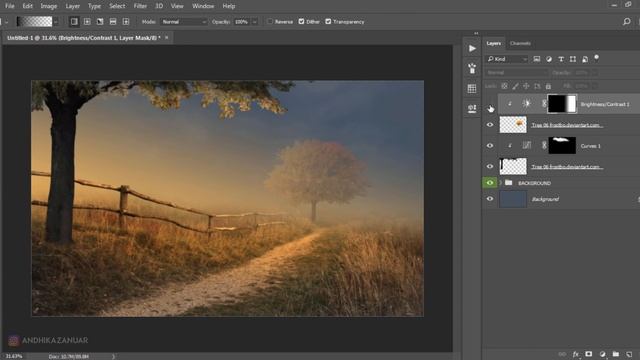Hide the BACKGROUND group

[x=490, y=183]
